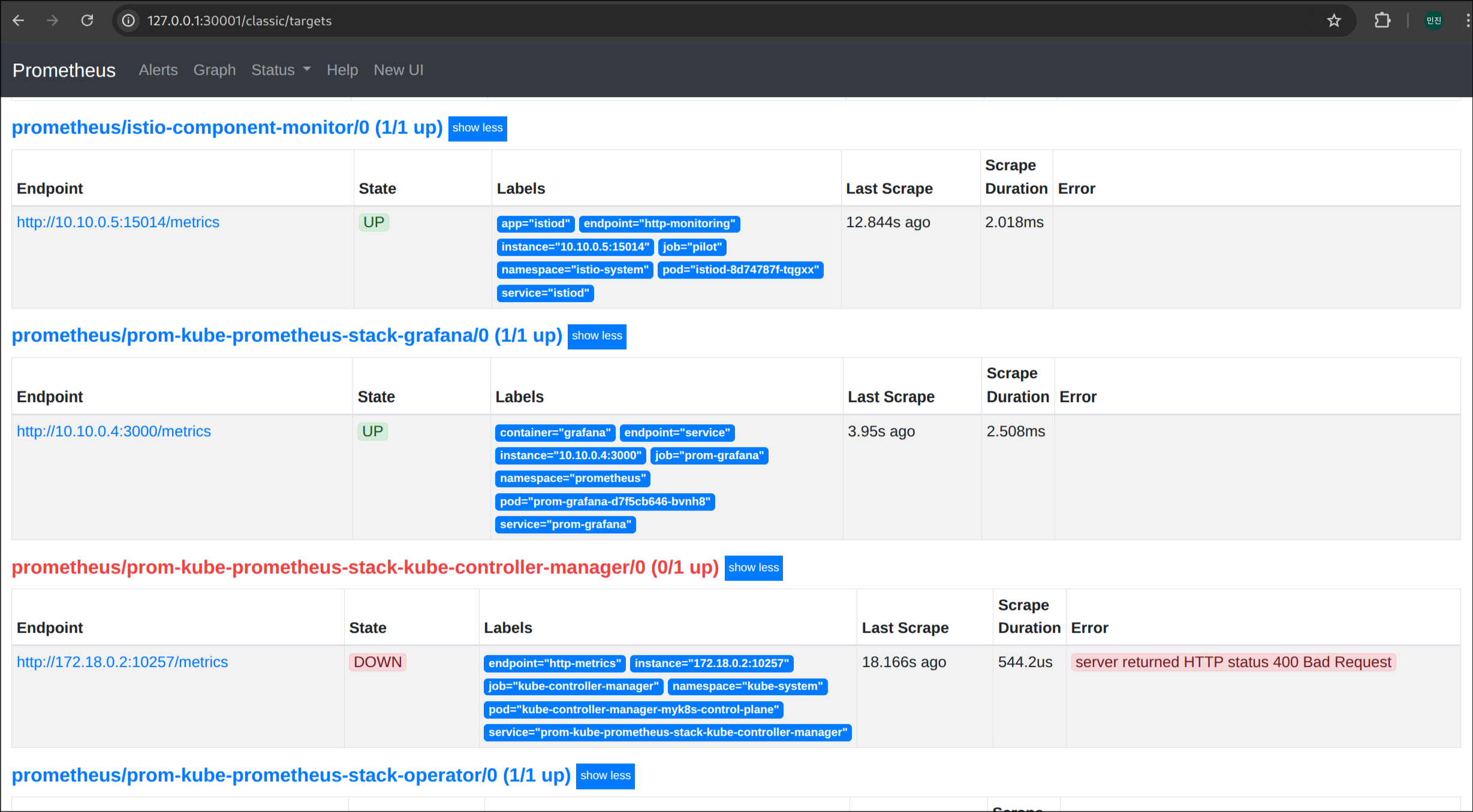Expand the Status dropdown menu

coord(281,70)
